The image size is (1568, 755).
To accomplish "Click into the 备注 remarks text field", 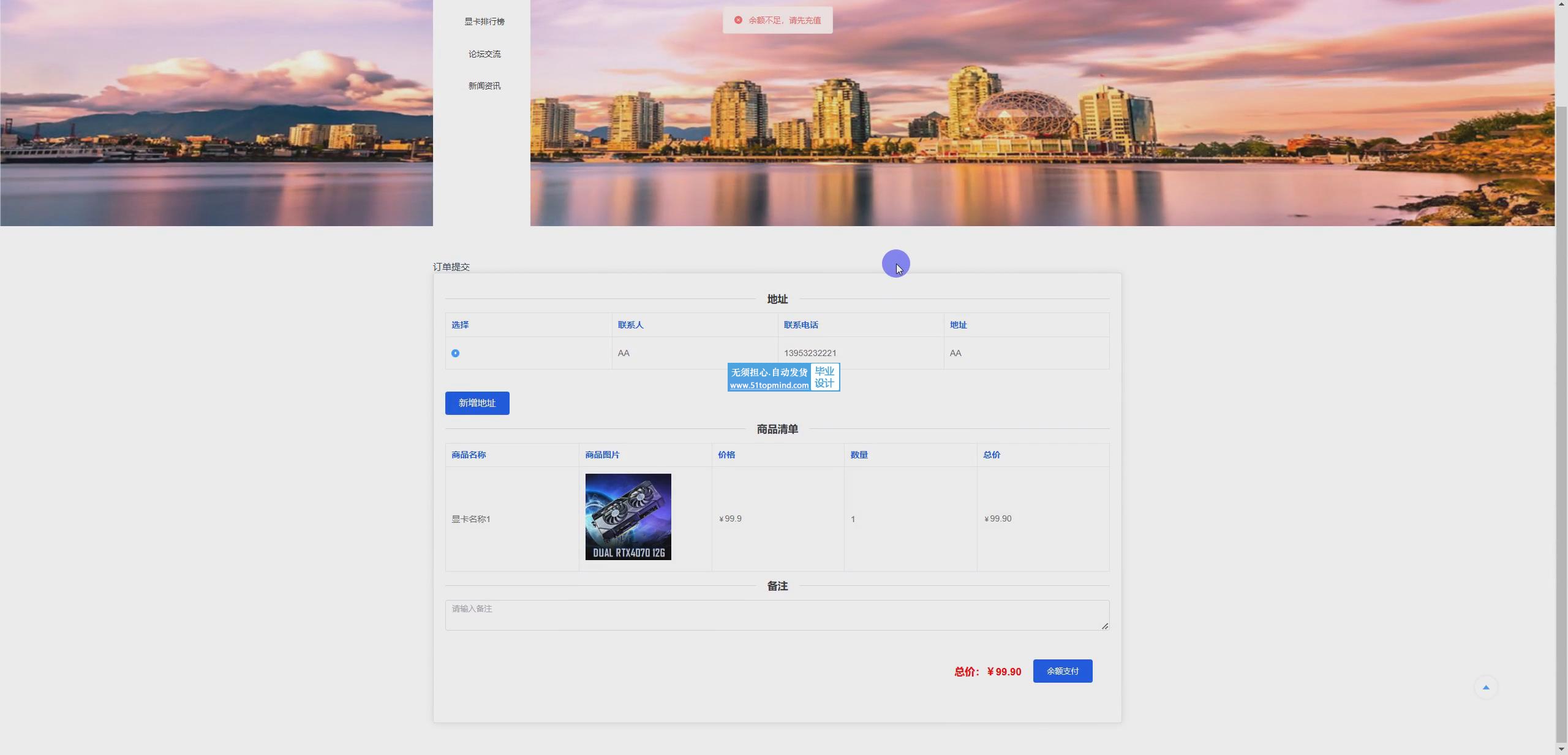I will (776, 615).
